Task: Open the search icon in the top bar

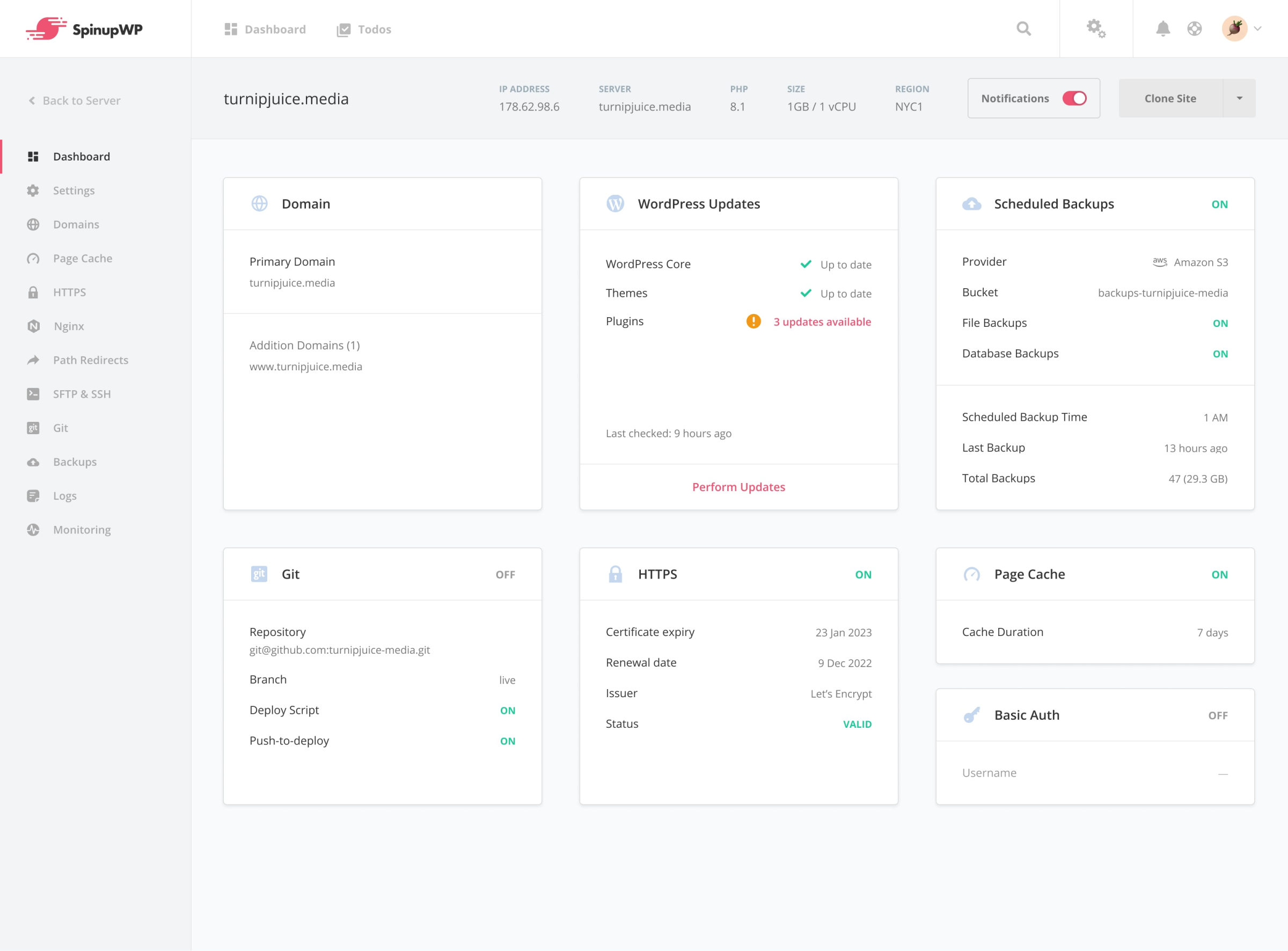Action: tap(1024, 28)
